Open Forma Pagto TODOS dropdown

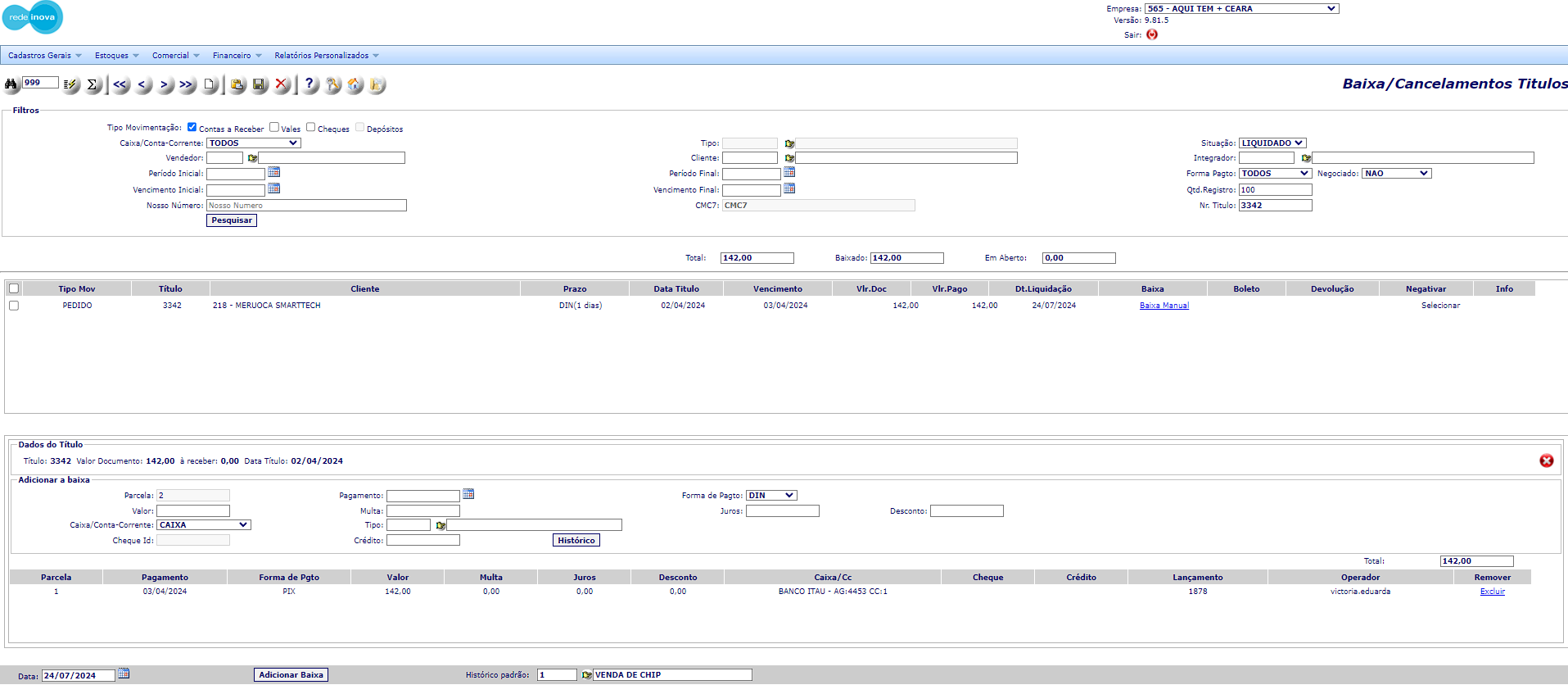pos(1275,174)
